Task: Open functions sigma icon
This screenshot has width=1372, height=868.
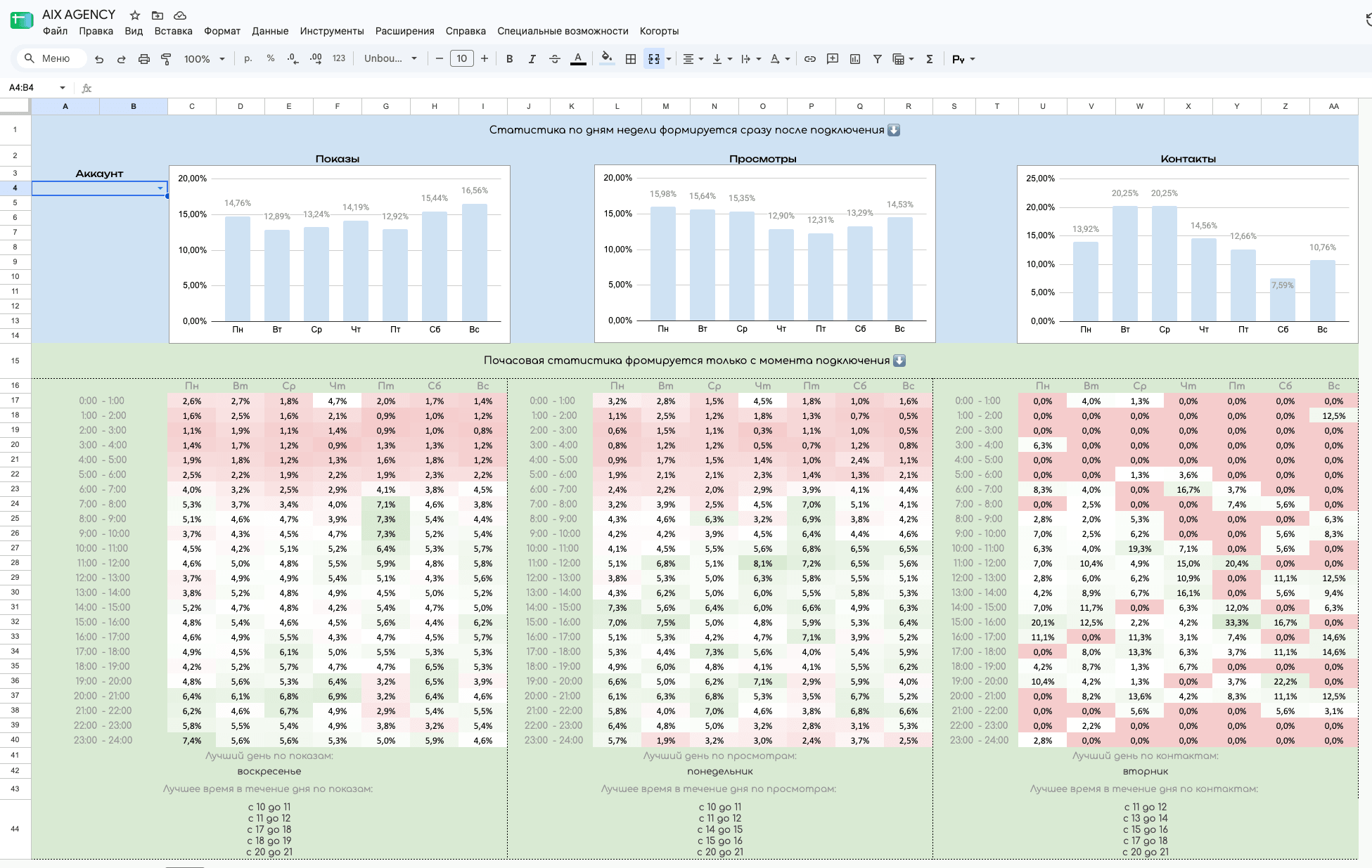Action: click(x=930, y=59)
